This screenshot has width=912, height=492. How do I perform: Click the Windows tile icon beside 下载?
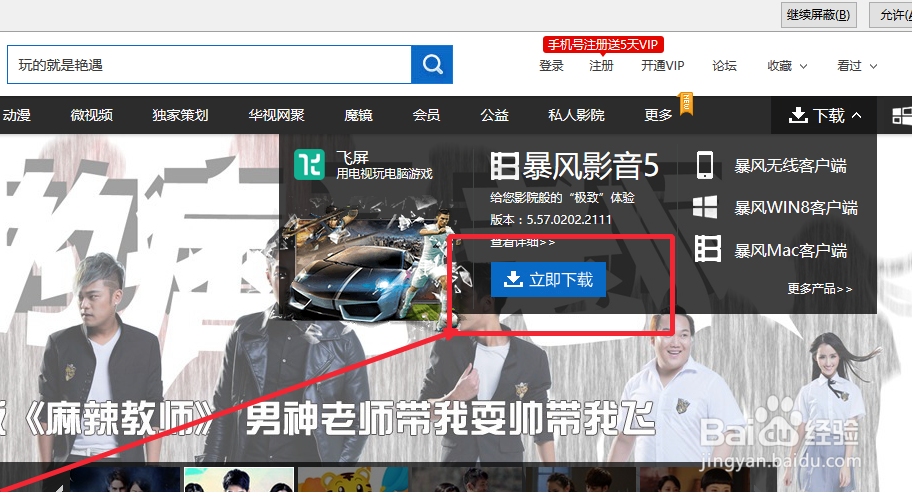click(x=902, y=115)
